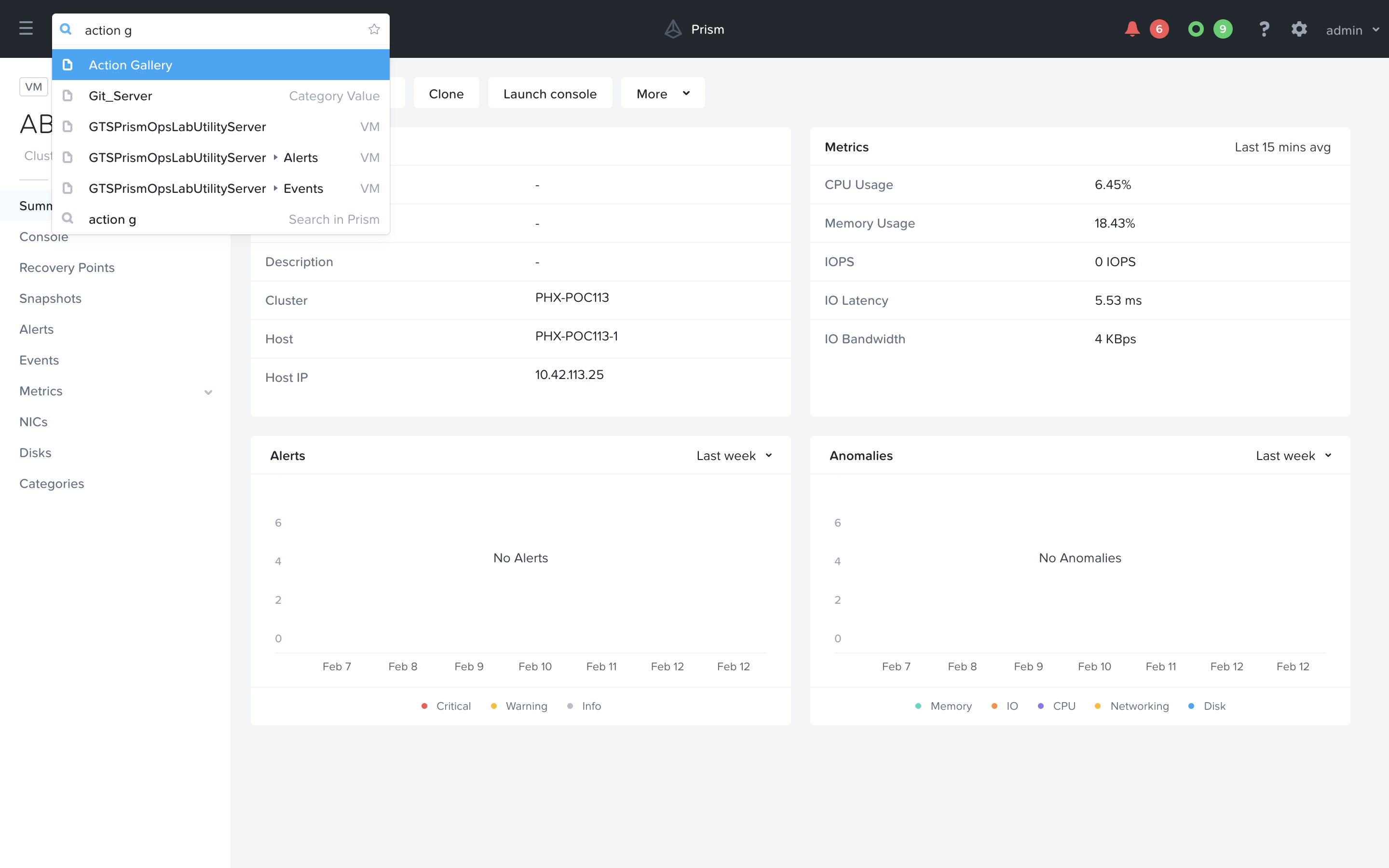Bookmark search with star icon

(x=374, y=29)
